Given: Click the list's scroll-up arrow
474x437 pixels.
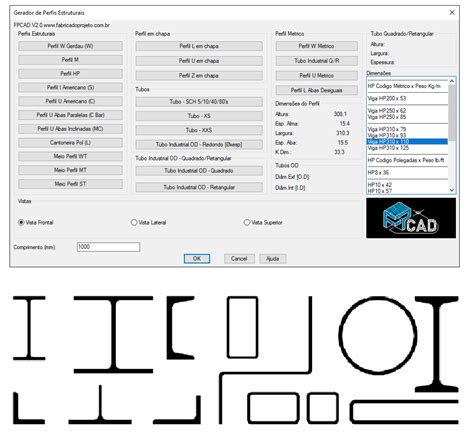Looking at the screenshot, I should point(452,81).
